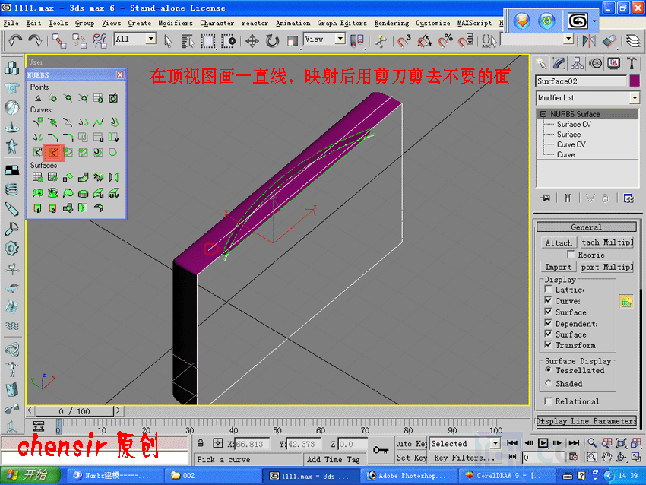
Task: Toggle the Surface Trims checkbox
Action: (x=548, y=334)
